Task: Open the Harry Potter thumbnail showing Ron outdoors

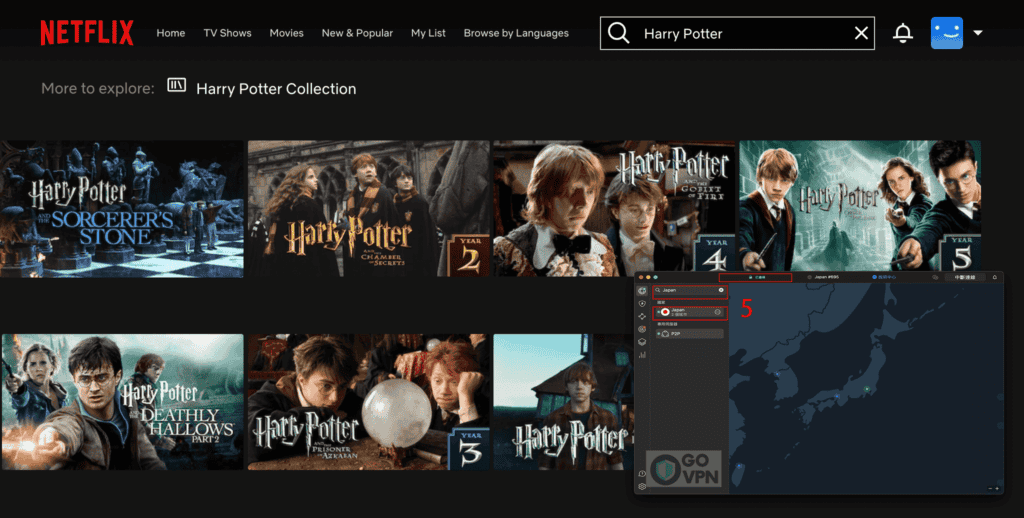Action: (563, 402)
